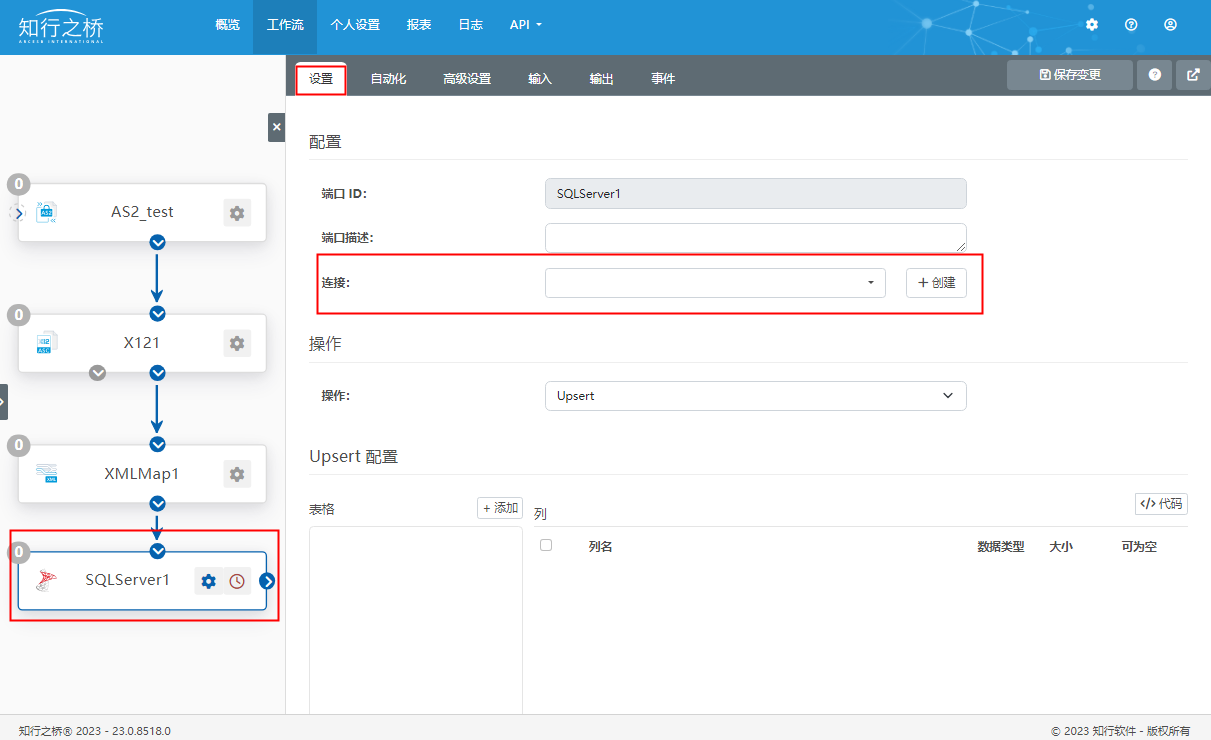Image resolution: width=1211 pixels, height=740 pixels.
Task: Expand the 连接 connection dropdown
Action: (x=715, y=283)
